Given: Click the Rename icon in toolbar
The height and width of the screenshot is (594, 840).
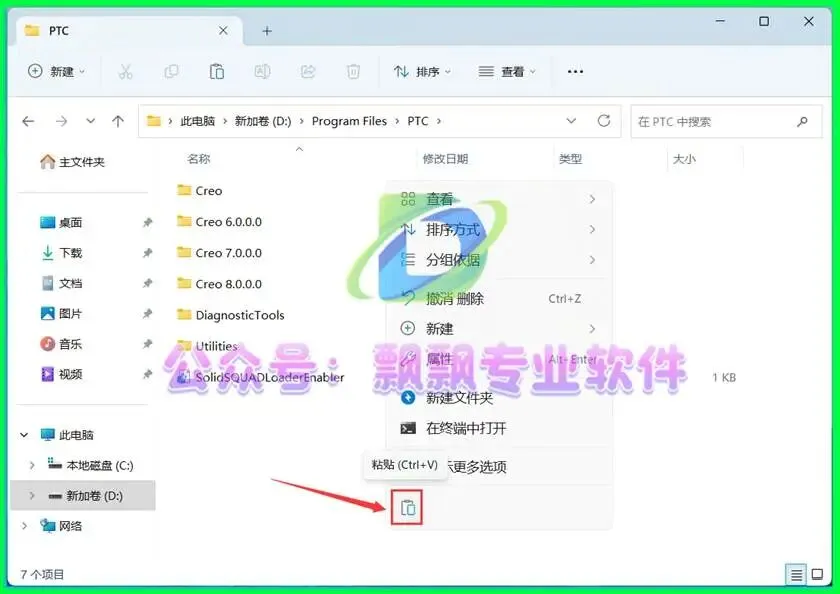Looking at the screenshot, I should [x=262, y=71].
